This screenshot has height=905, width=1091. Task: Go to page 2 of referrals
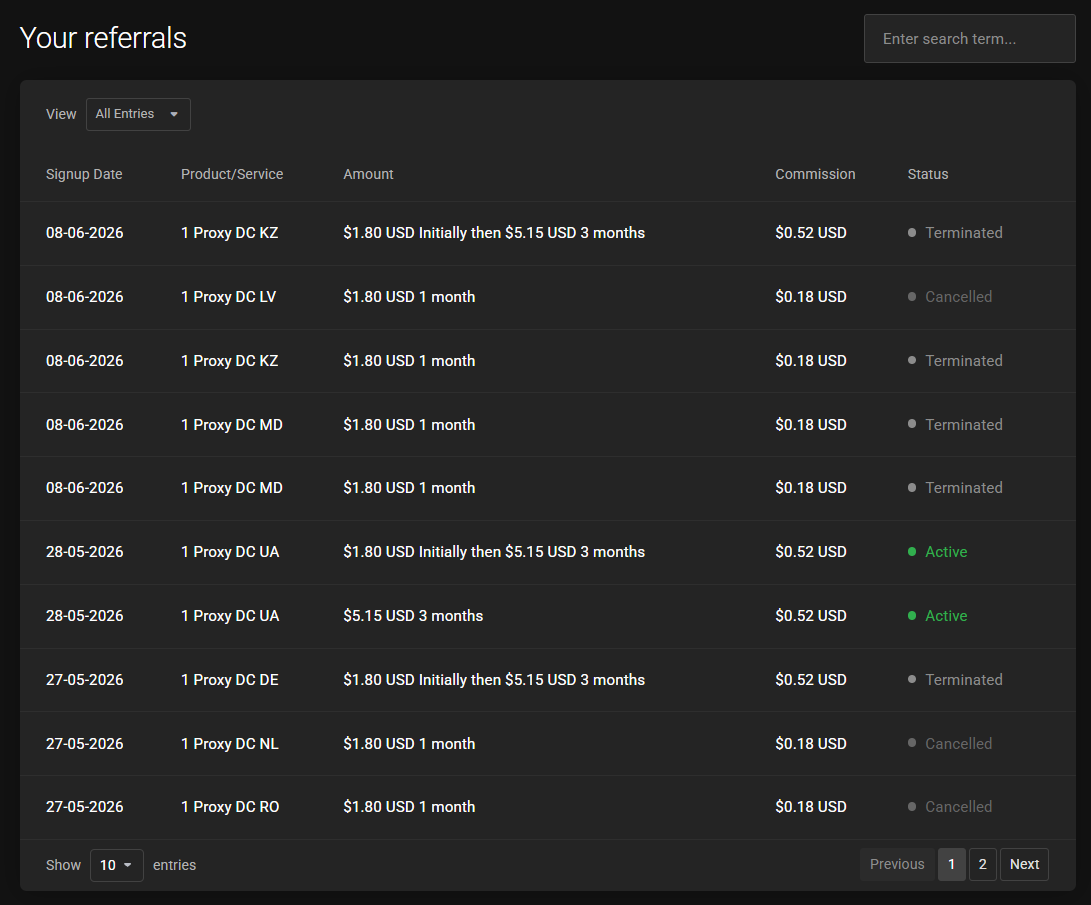coord(982,864)
